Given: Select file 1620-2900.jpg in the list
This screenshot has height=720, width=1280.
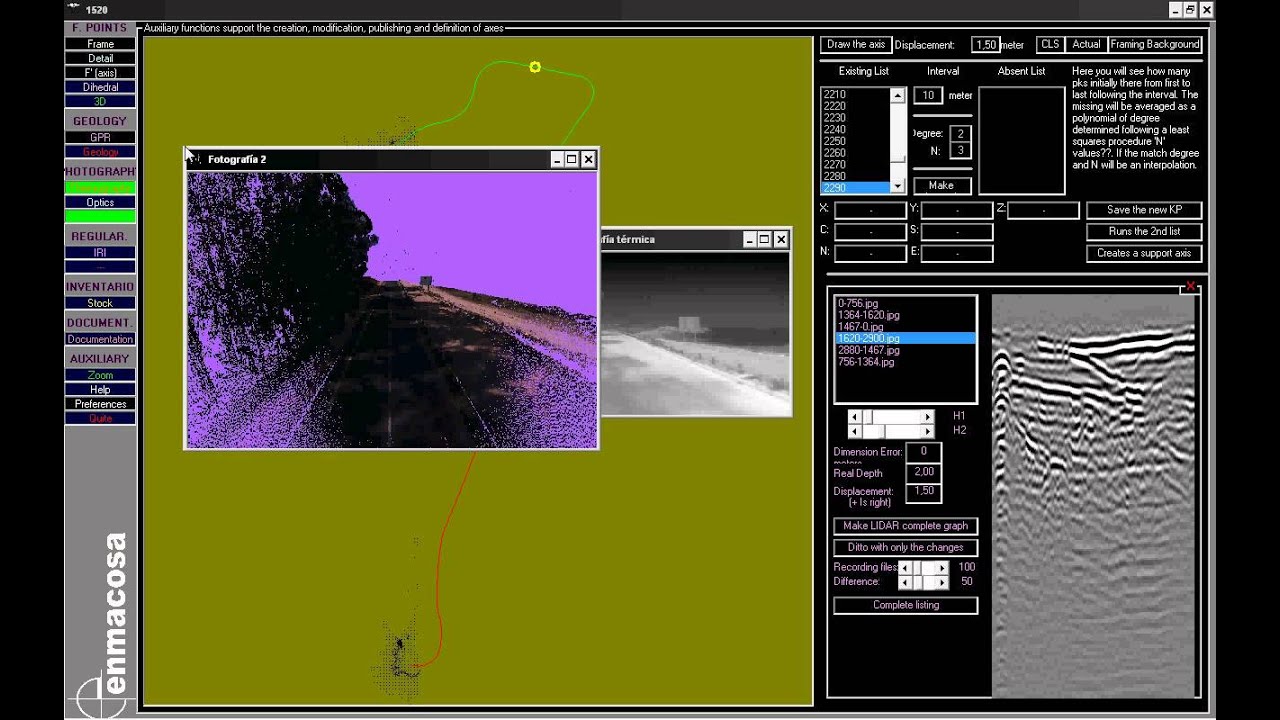Looking at the screenshot, I should [x=905, y=339].
